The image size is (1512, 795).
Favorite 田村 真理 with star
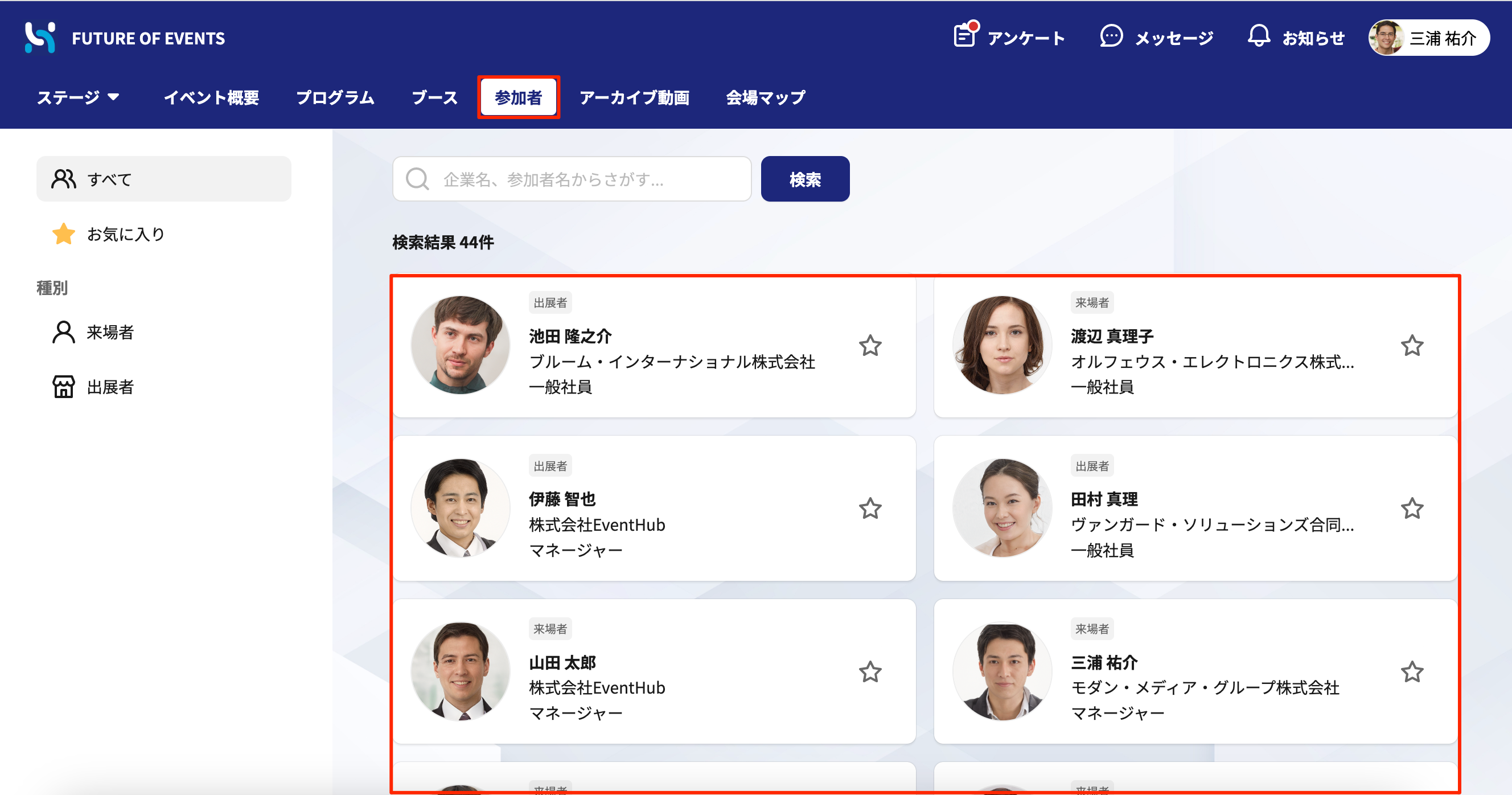[x=1412, y=509]
